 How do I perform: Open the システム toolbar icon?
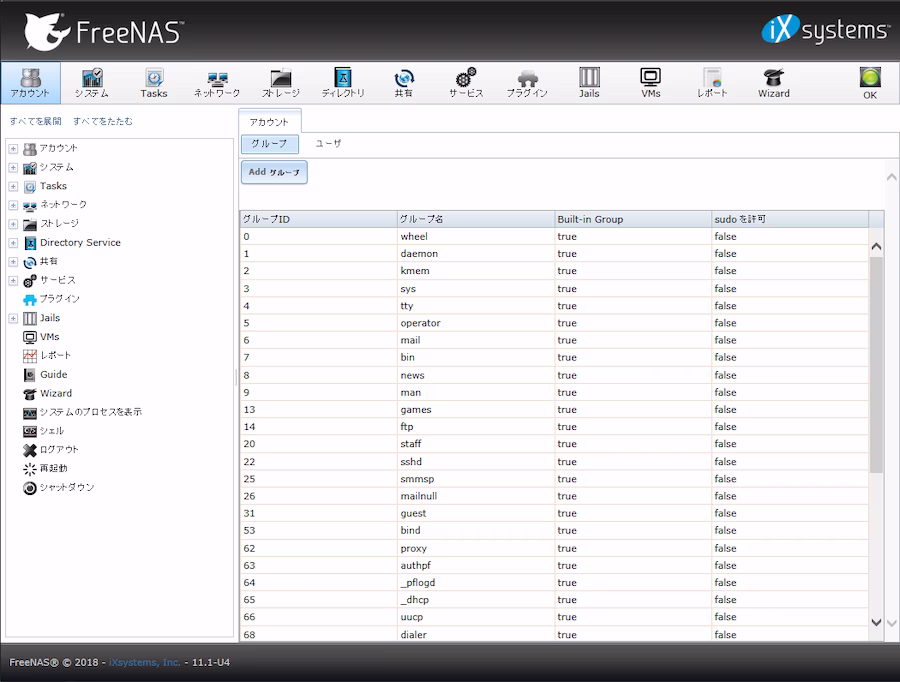(x=92, y=83)
